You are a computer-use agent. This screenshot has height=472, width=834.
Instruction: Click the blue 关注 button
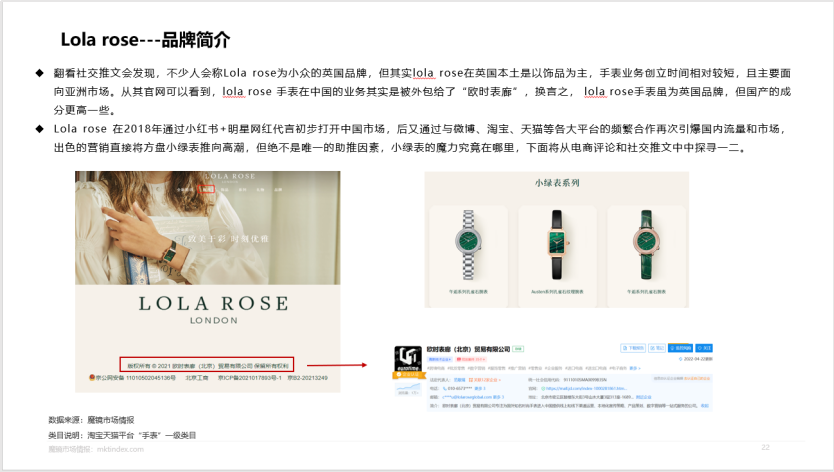pyautogui.click(x=704, y=348)
